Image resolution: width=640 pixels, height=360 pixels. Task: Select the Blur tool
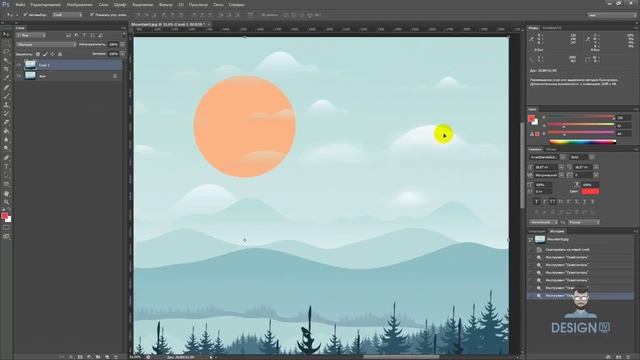pyautogui.click(x=6, y=140)
